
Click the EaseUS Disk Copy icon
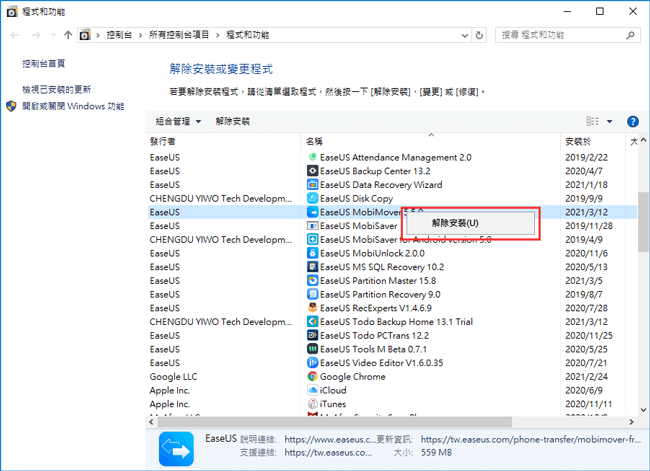[313, 198]
